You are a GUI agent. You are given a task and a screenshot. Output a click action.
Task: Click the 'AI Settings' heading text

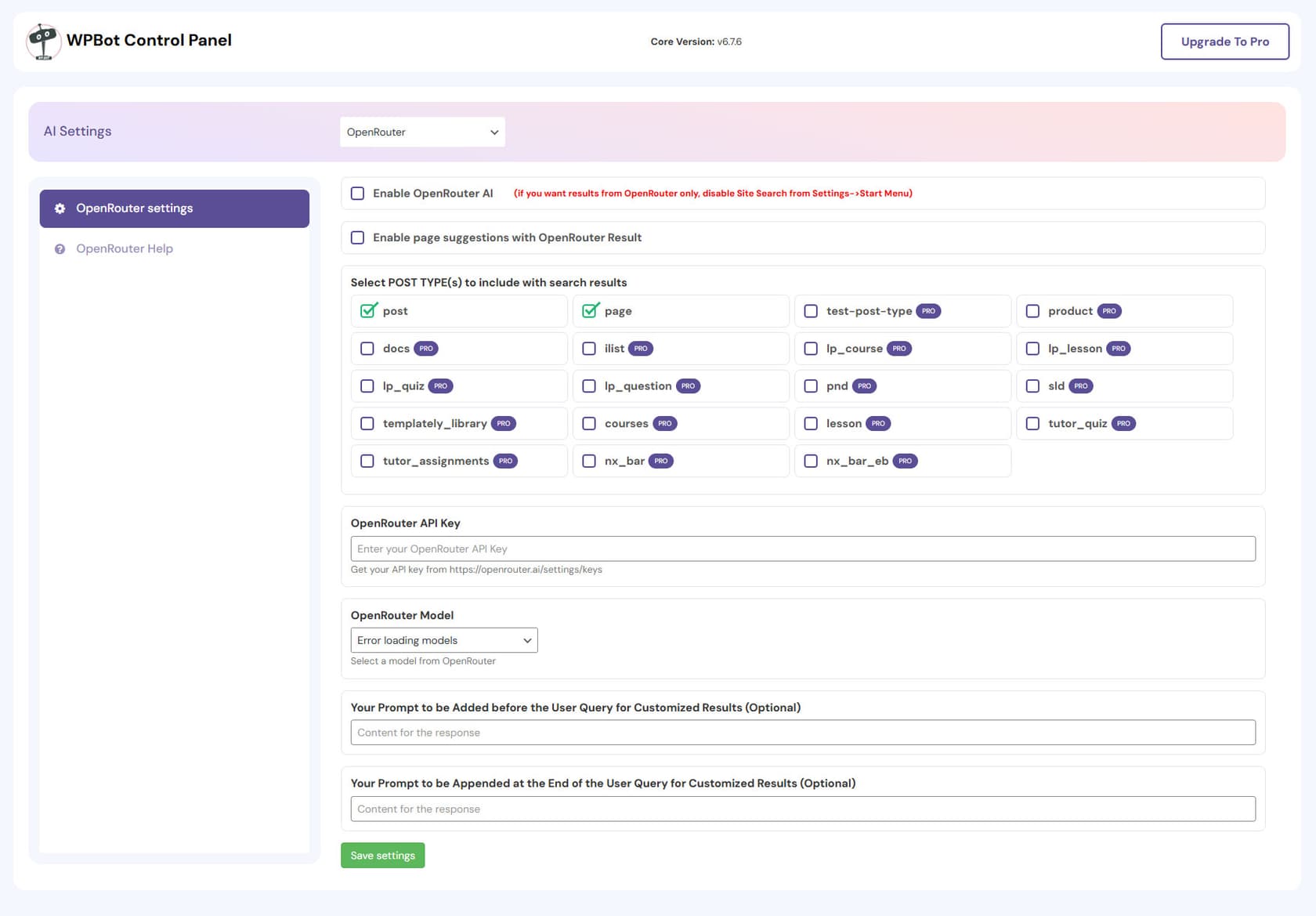click(78, 132)
